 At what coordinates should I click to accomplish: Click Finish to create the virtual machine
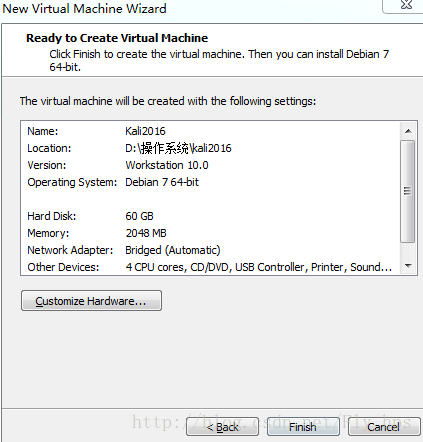[303, 427]
